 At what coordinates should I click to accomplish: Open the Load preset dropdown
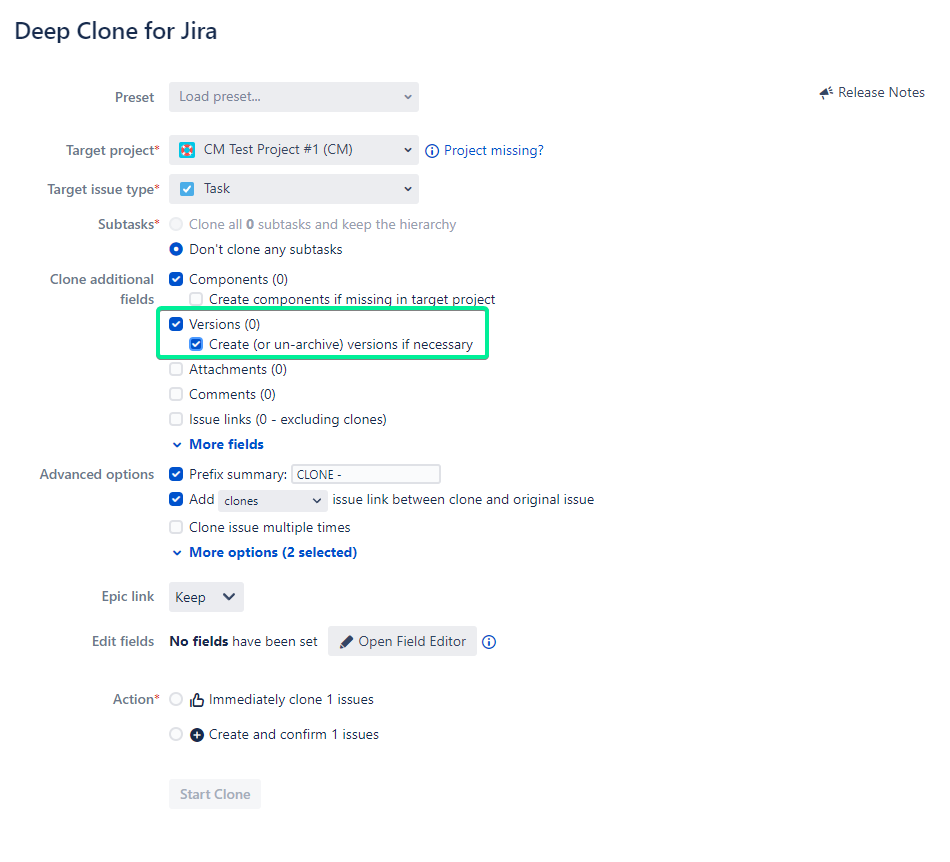click(293, 97)
